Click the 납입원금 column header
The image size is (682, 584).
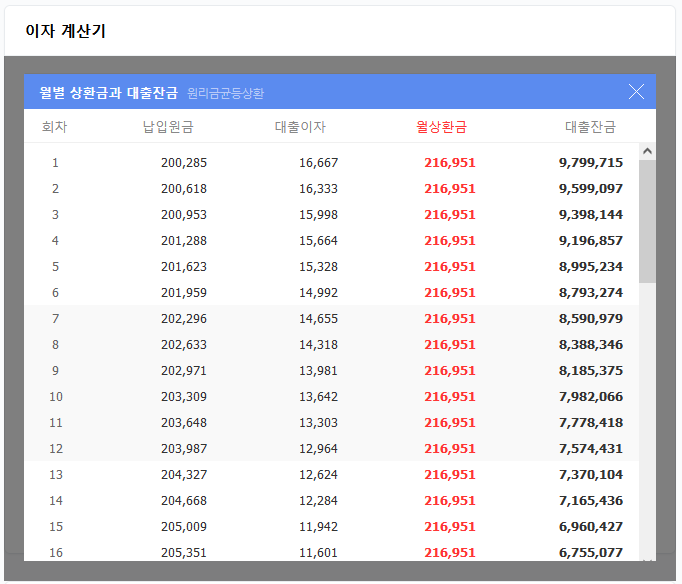click(x=168, y=127)
